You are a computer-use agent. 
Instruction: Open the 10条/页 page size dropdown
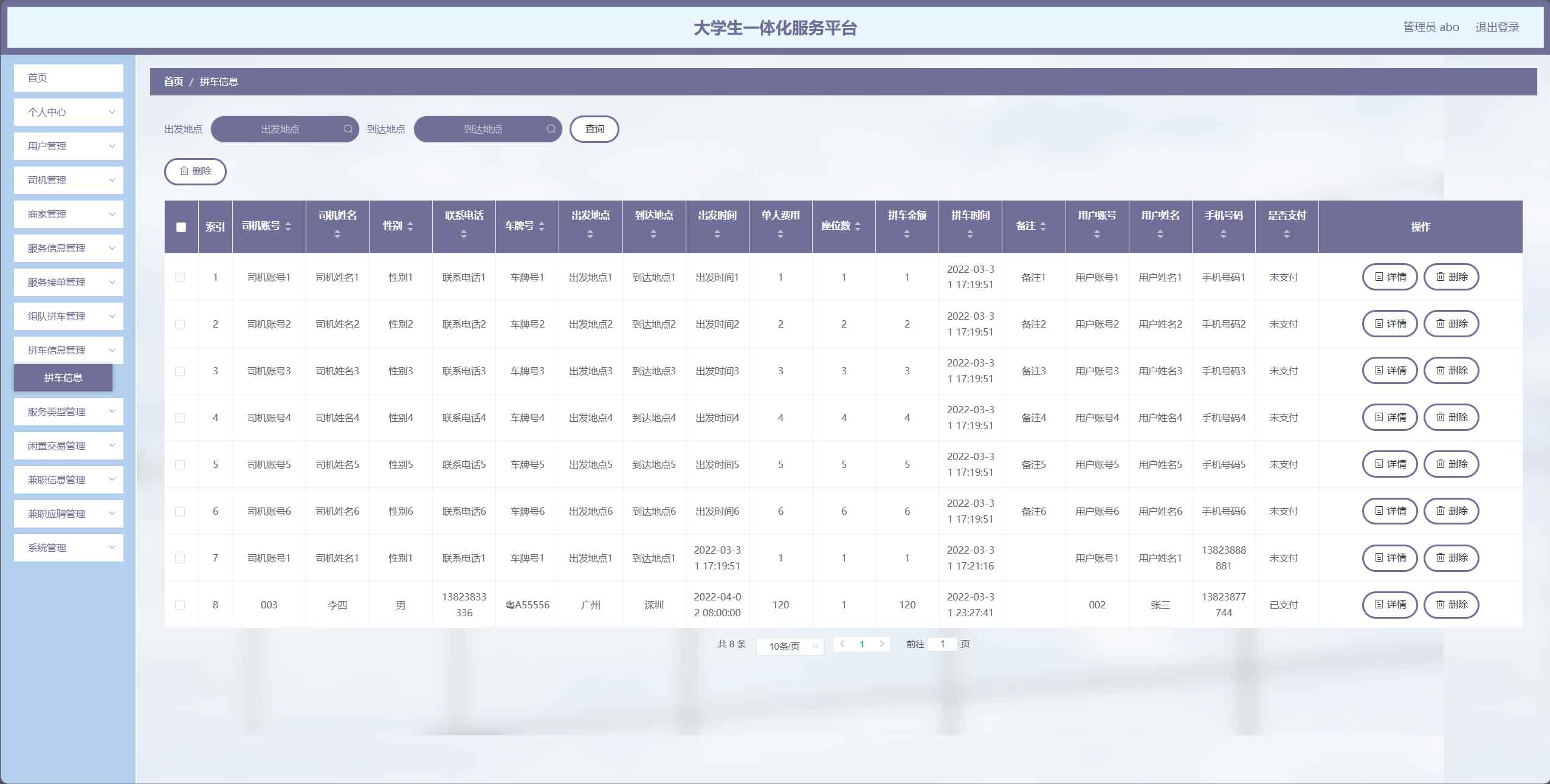tap(790, 645)
